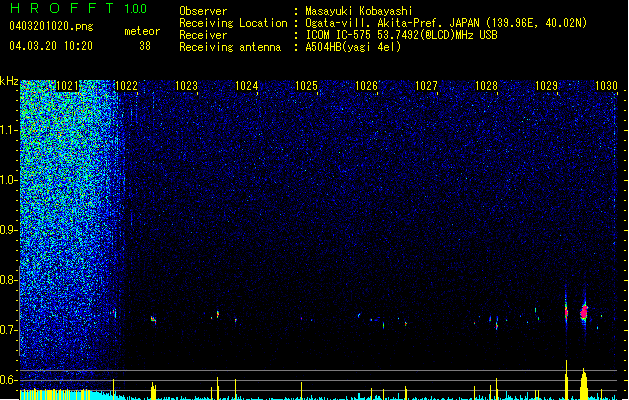This screenshot has height=400, width=629.
Task: Click the HROFFT 1.0.0 title text
Action: pyautogui.click(x=79, y=8)
